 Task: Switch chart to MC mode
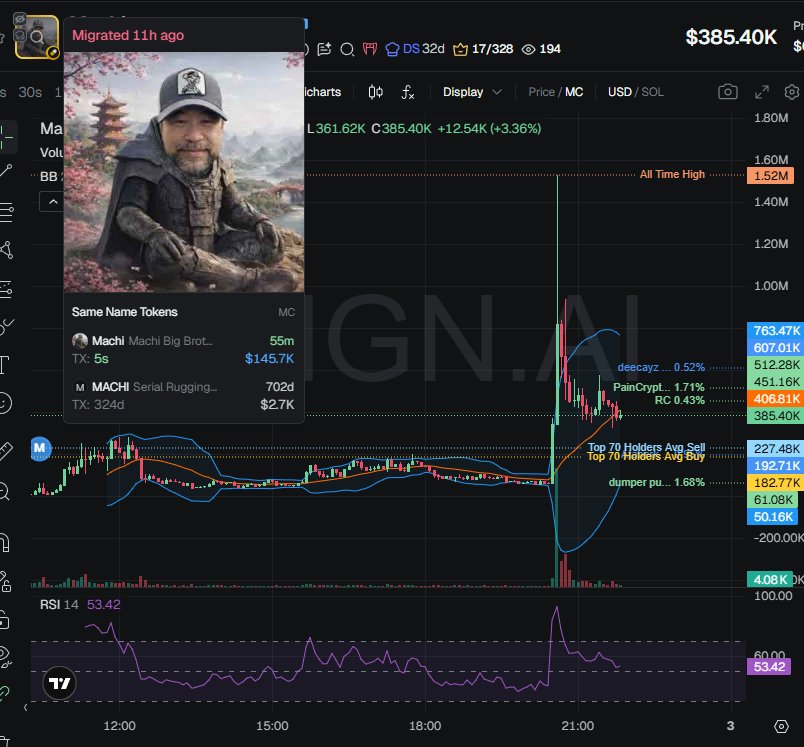[574, 92]
